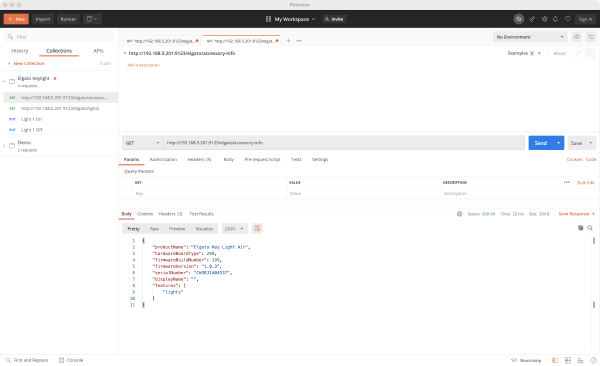Click the query param Key field
The height and width of the screenshot is (366, 600).
(x=210, y=193)
